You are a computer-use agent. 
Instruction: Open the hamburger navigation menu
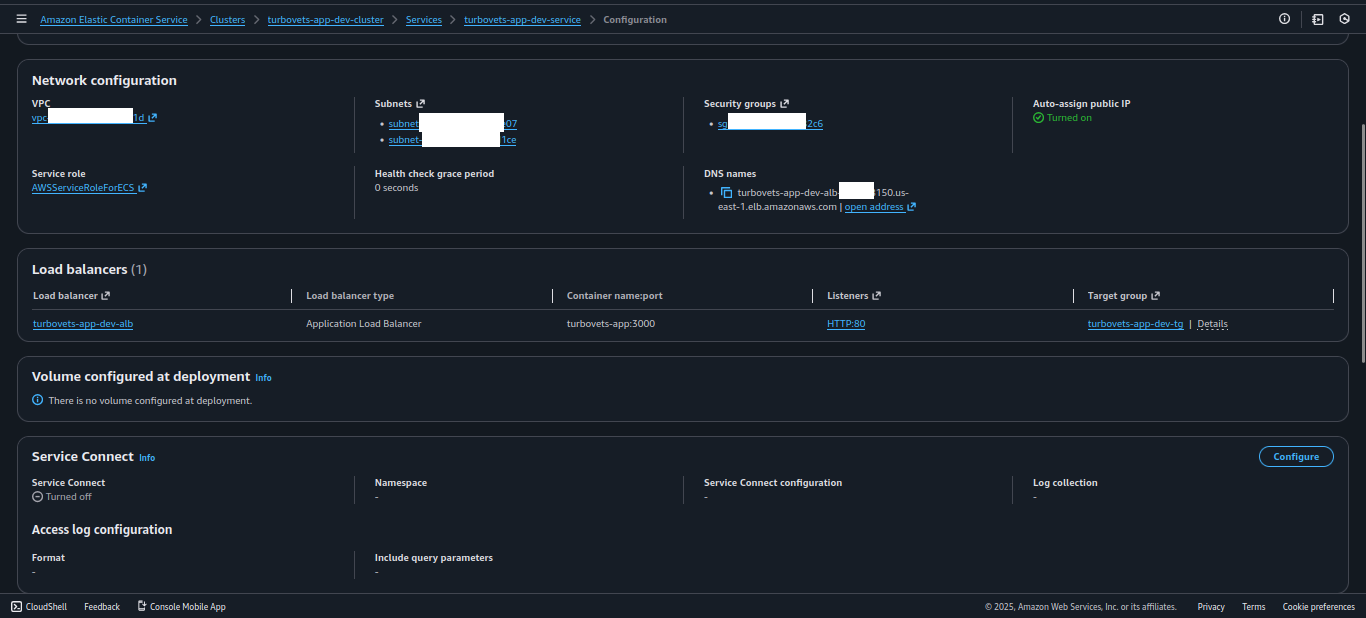pos(21,18)
